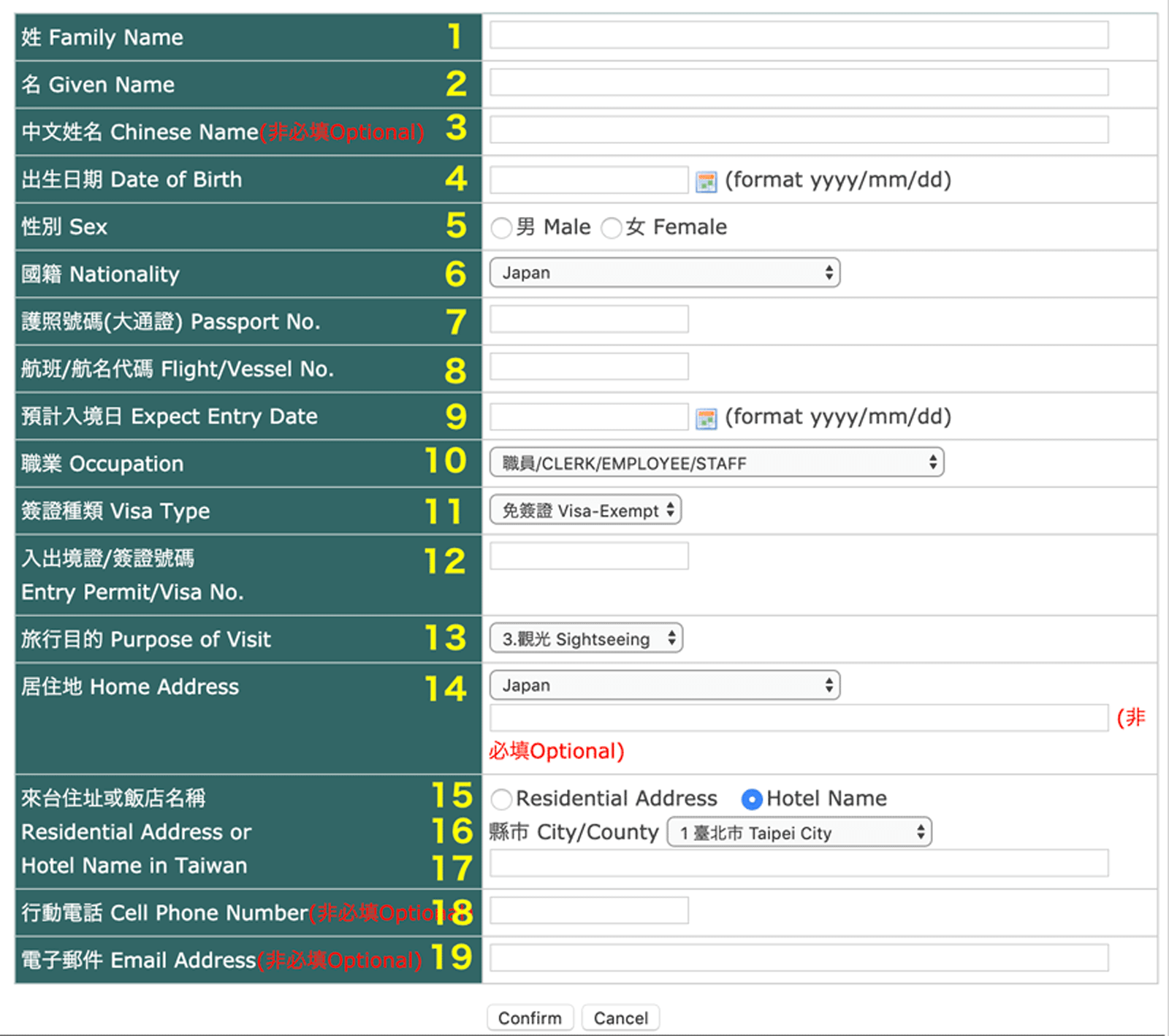Focus the Passport No. input field
The width and height of the screenshot is (1169, 1036).
[589, 319]
